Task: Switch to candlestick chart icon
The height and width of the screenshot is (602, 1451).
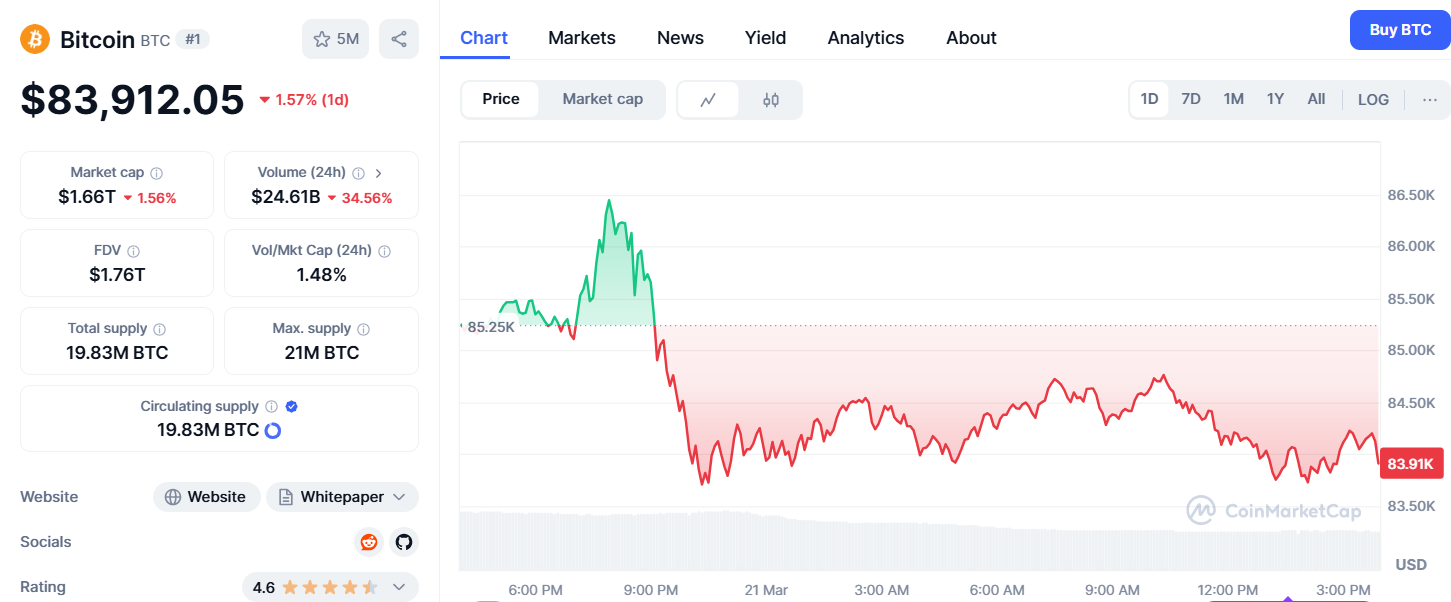Action: [770, 100]
